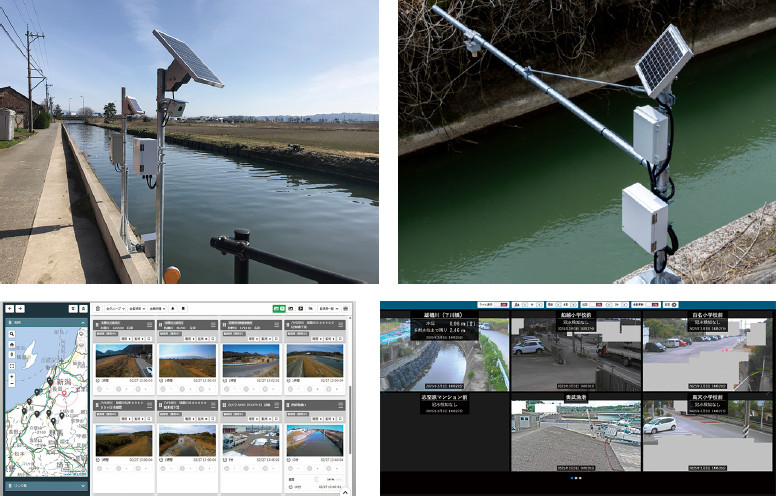776x496 pixels.
Task: Toggle the green tile view button
Action: [276, 310]
